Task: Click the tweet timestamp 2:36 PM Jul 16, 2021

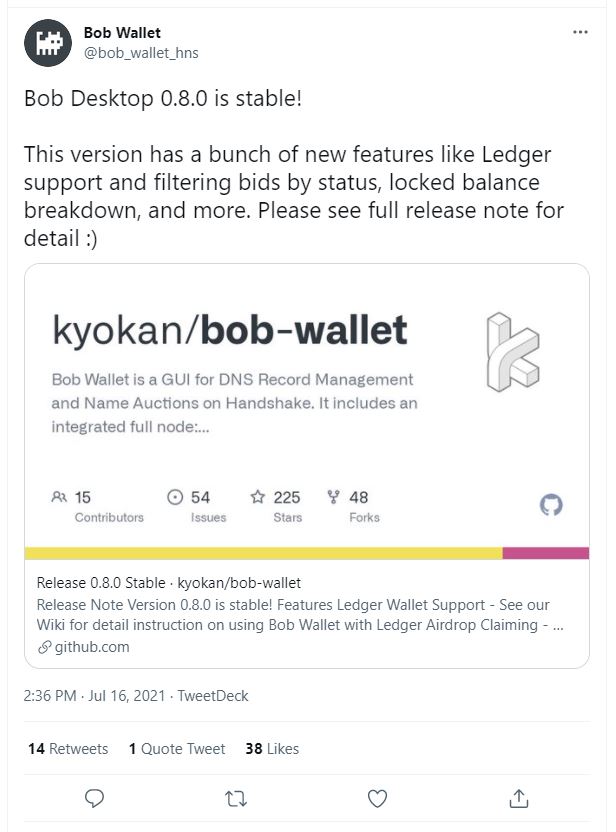Action: (96, 695)
